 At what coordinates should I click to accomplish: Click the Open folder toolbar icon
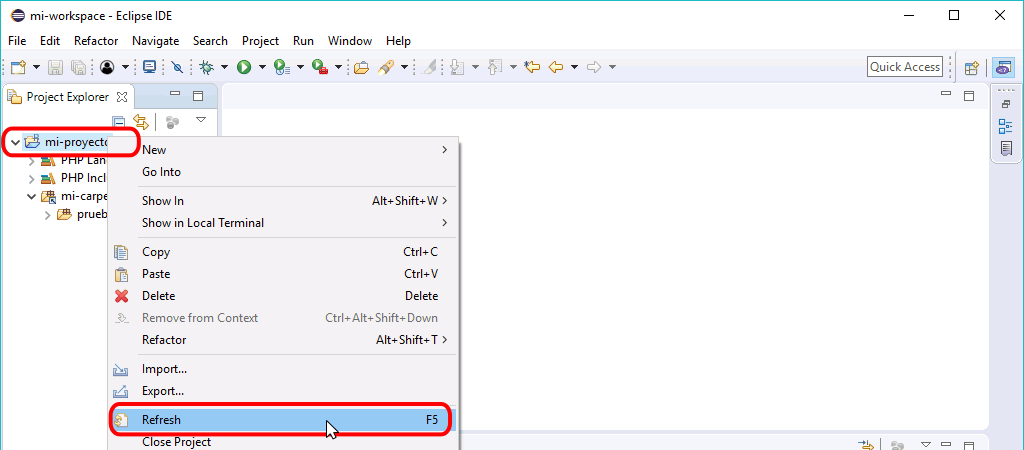361,67
